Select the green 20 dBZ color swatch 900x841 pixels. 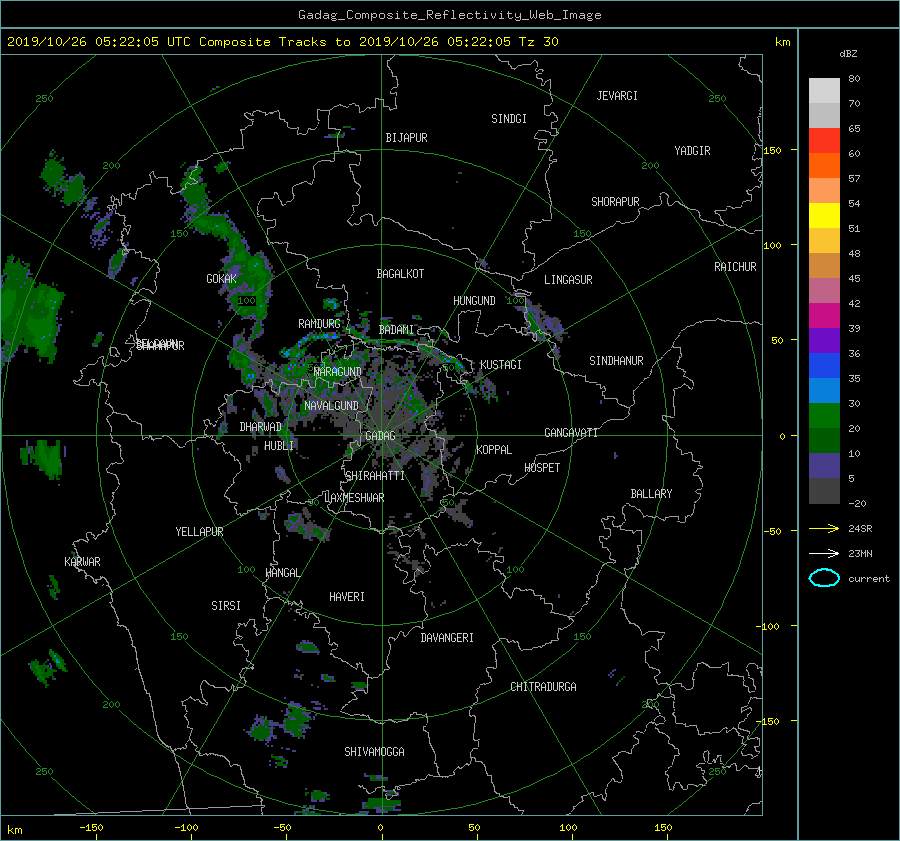824,416
